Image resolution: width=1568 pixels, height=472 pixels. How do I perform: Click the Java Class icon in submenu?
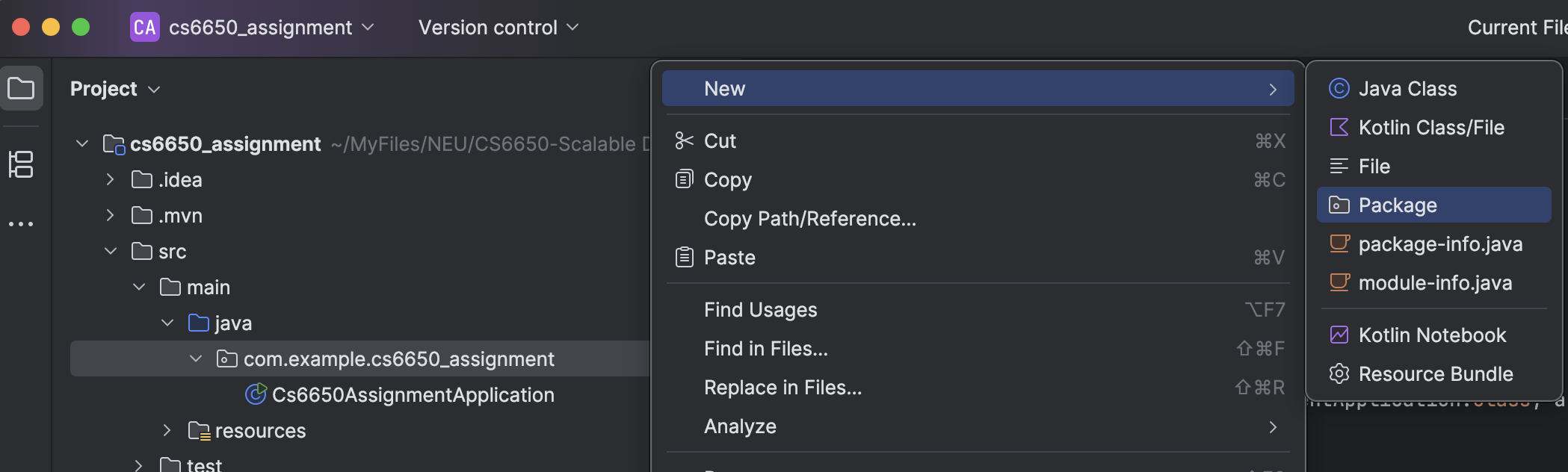click(x=1339, y=89)
